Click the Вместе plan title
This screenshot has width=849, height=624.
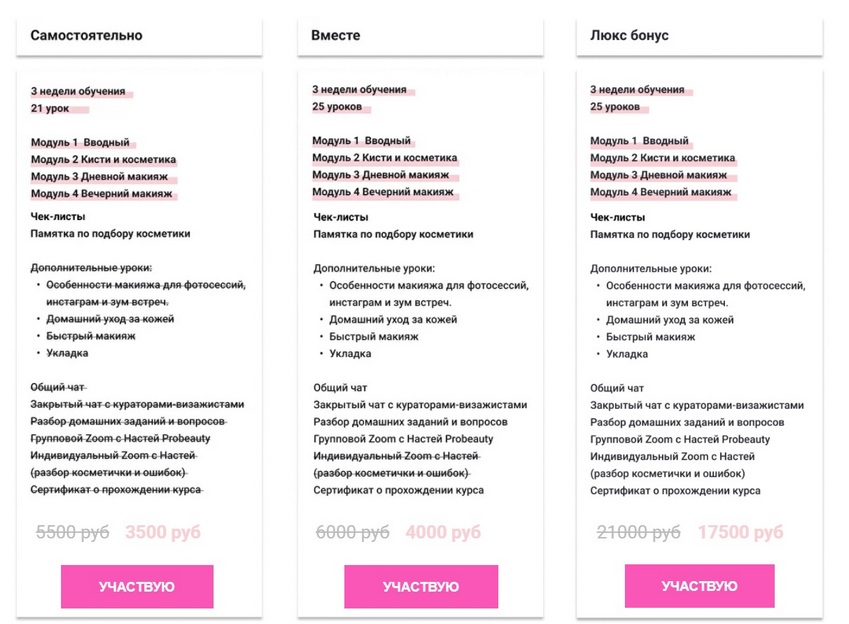pyautogui.click(x=336, y=35)
